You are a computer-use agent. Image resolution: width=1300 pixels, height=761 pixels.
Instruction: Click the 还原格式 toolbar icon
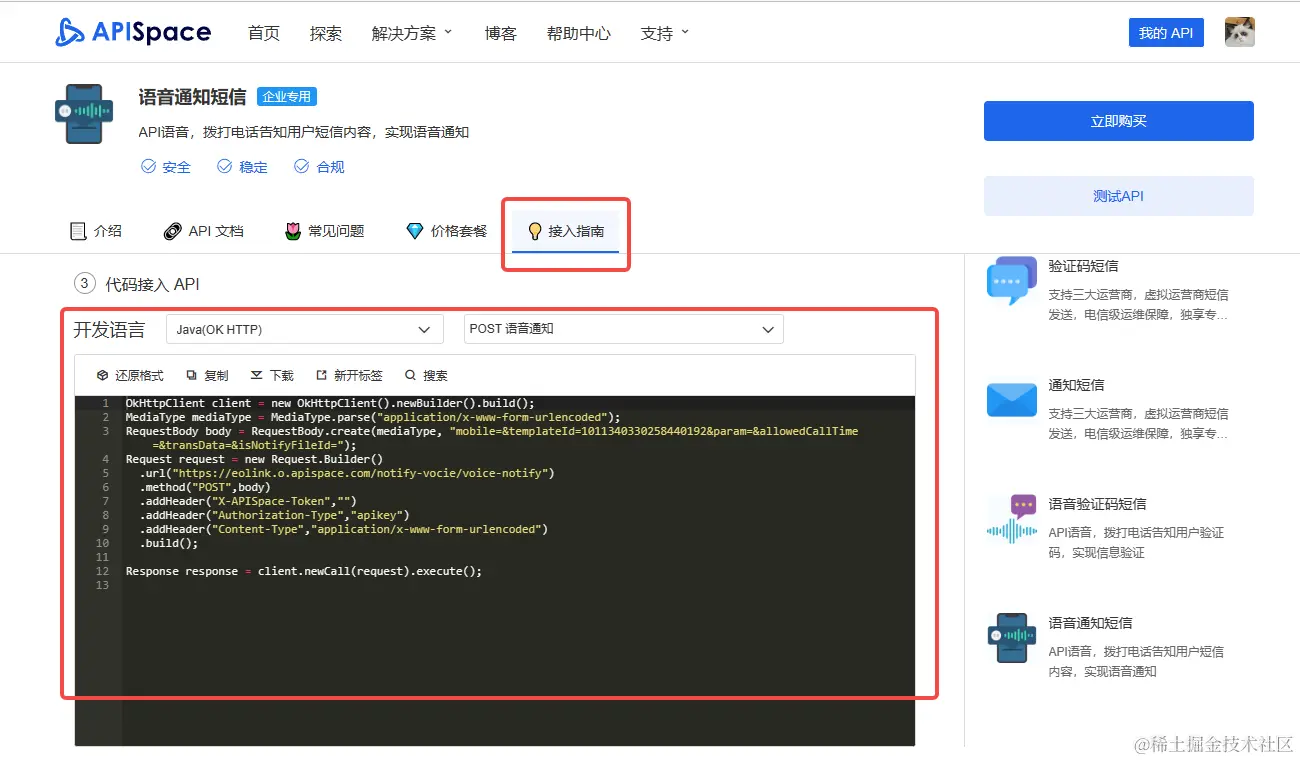pyautogui.click(x=102, y=375)
